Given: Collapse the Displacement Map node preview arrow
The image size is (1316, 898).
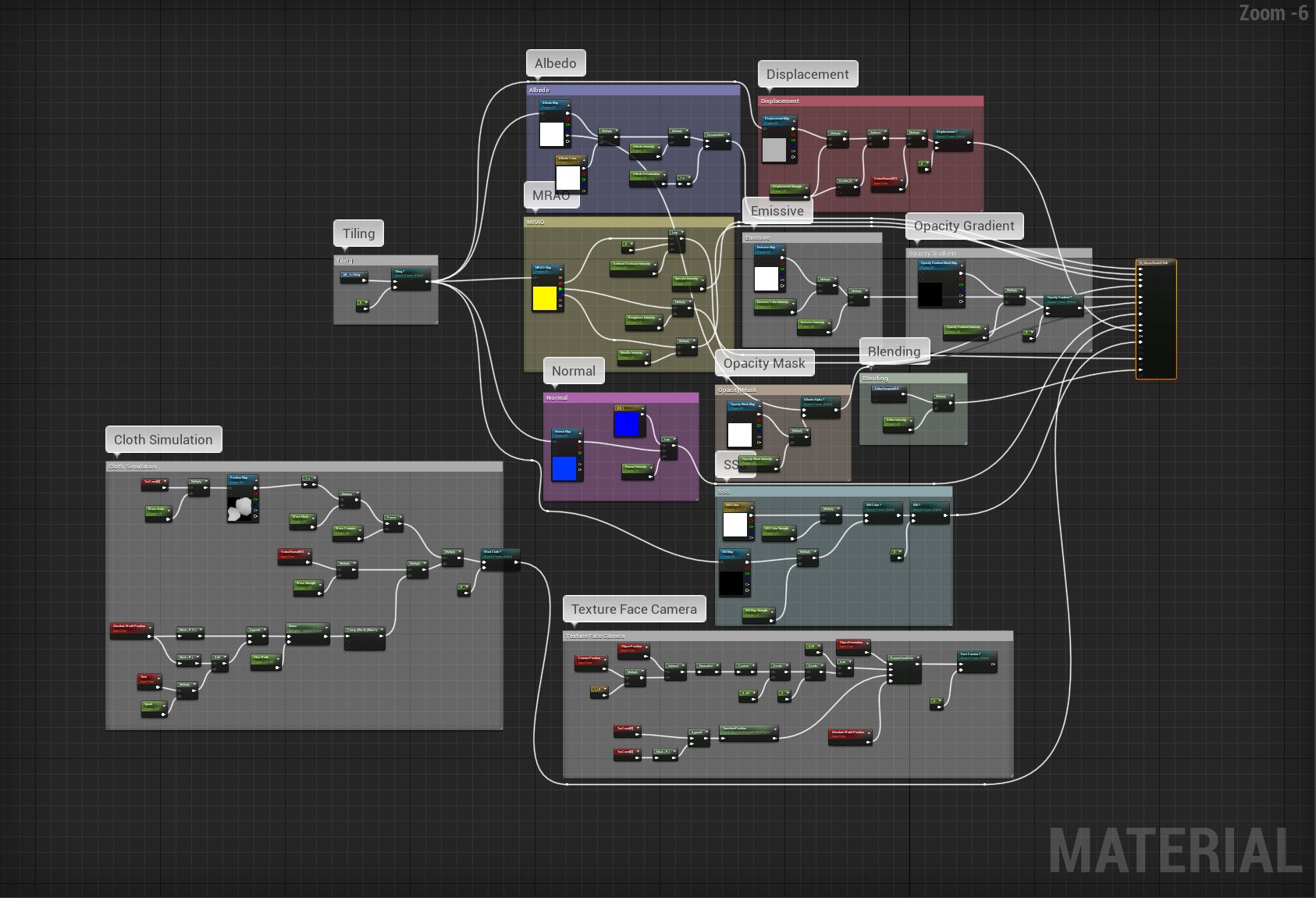Looking at the screenshot, I should click(x=792, y=120).
